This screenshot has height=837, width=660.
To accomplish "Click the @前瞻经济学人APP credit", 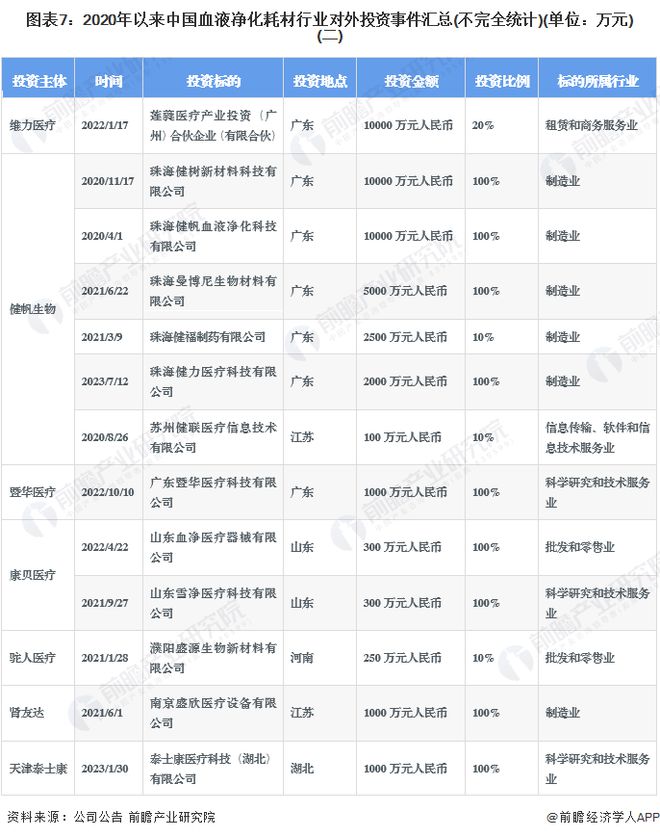I will click(603, 817).
